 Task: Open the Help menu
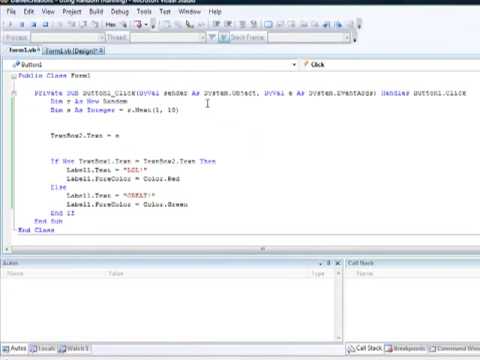click(x=215, y=12)
